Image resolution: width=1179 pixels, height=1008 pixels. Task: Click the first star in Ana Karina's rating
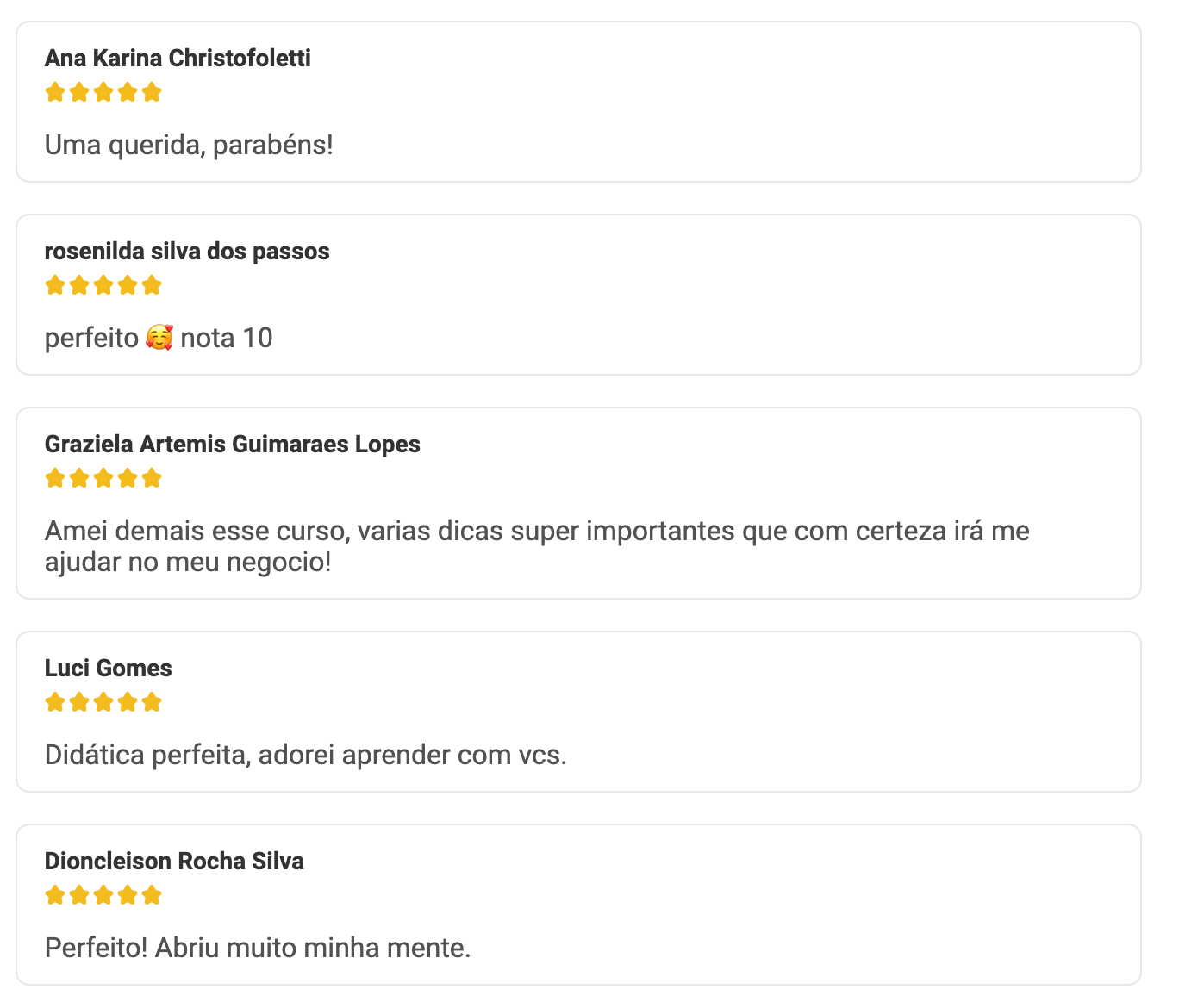click(55, 92)
